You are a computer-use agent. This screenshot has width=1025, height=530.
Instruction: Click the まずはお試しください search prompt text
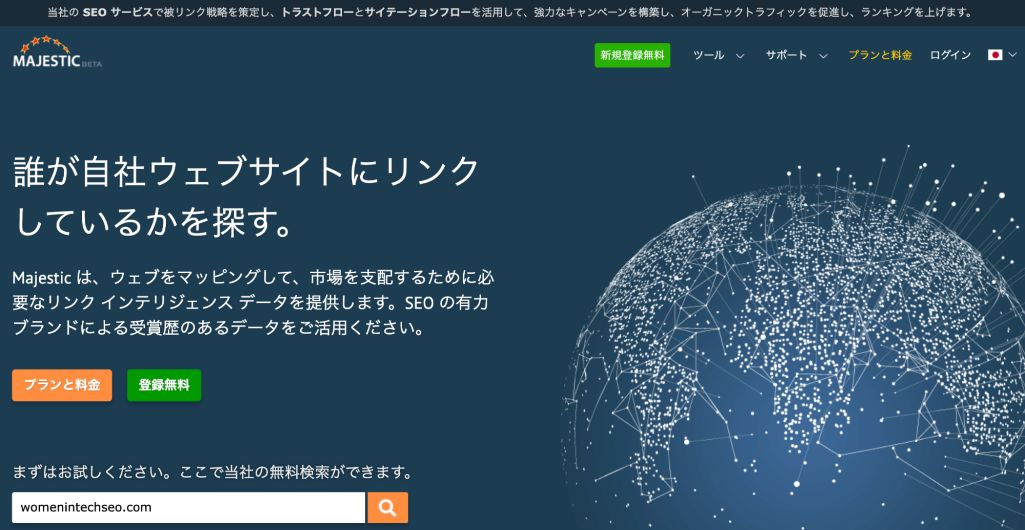[212, 471]
